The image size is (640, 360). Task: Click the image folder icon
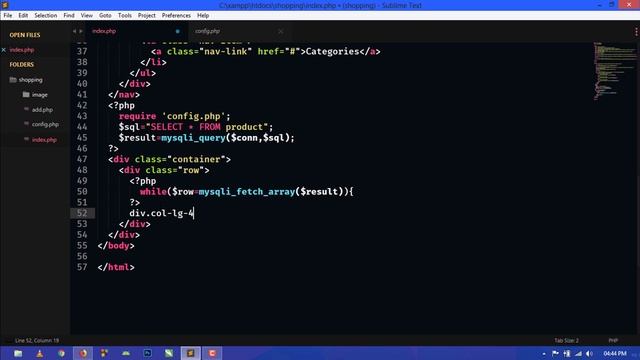[x=26, y=94]
